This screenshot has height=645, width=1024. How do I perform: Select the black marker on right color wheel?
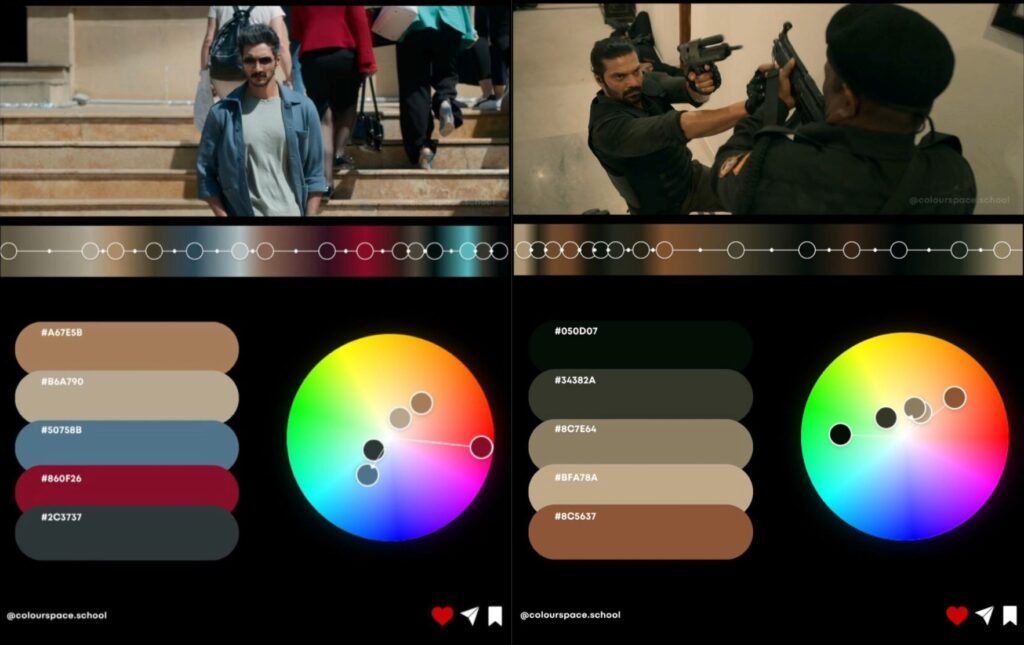tap(840, 434)
